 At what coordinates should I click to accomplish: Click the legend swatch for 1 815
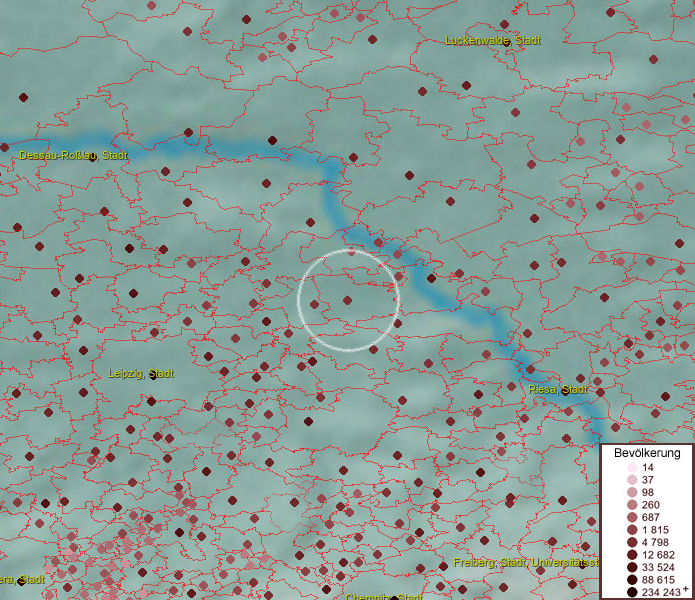click(632, 530)
